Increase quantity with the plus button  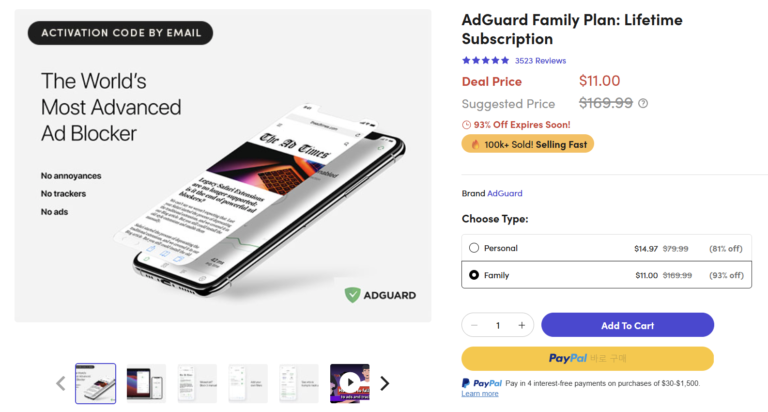pyautogui.click(x=521, y=325)
